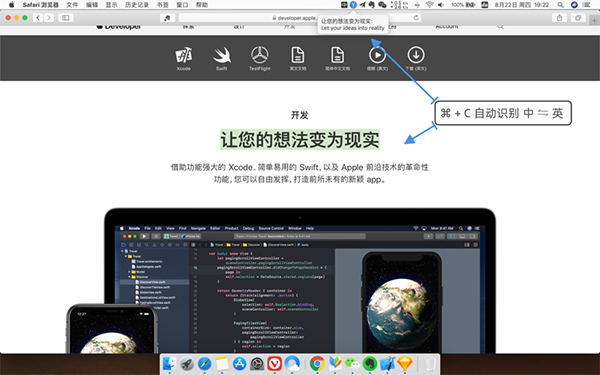600x375 pixels.
Task: Open Trash from the Dock
Action: 430,364
